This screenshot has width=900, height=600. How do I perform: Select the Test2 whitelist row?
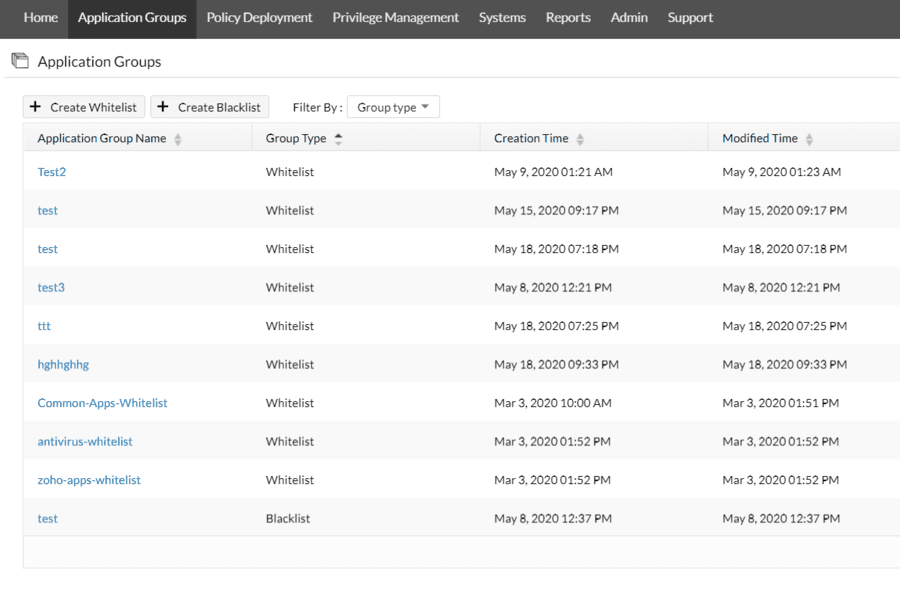pyautogui.click(x=51, y=171)
